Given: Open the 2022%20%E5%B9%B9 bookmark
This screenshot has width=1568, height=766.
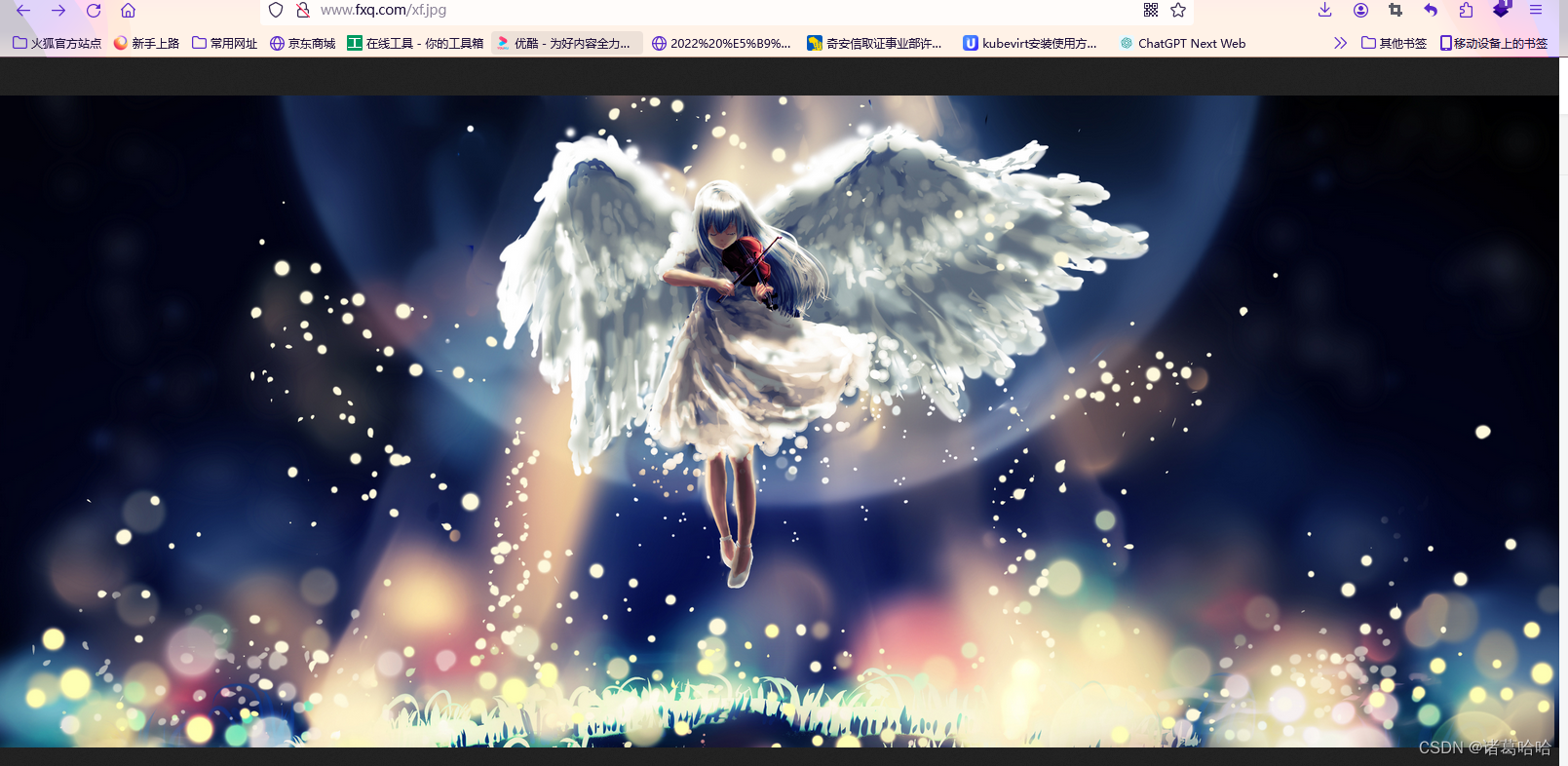Looking at the screenshot, I should click(x=721, y=43).
